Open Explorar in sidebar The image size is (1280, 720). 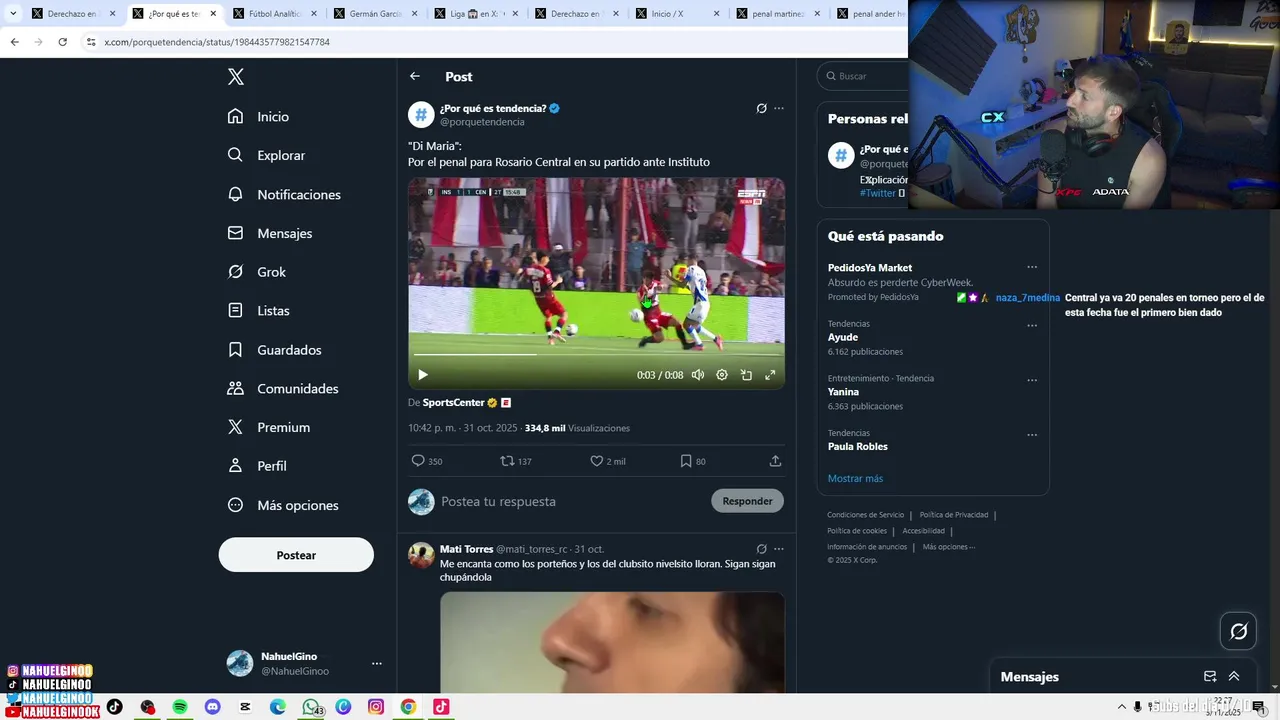[x=267, y=155]
